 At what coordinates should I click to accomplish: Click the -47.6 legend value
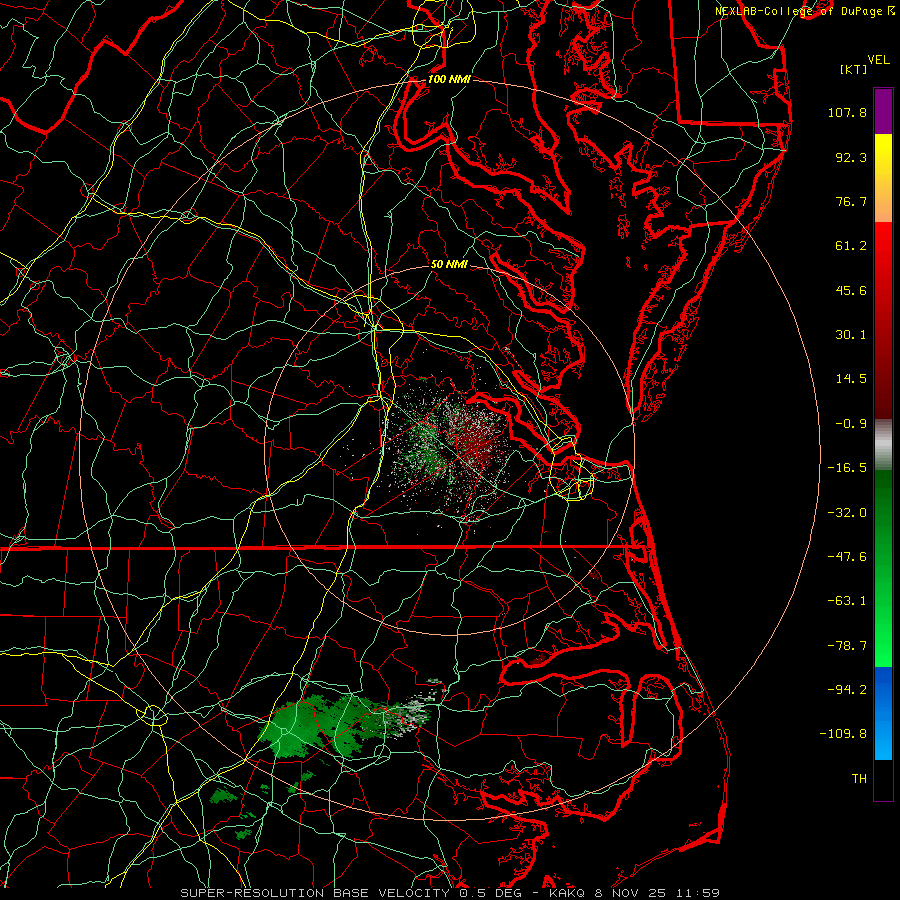847,557
